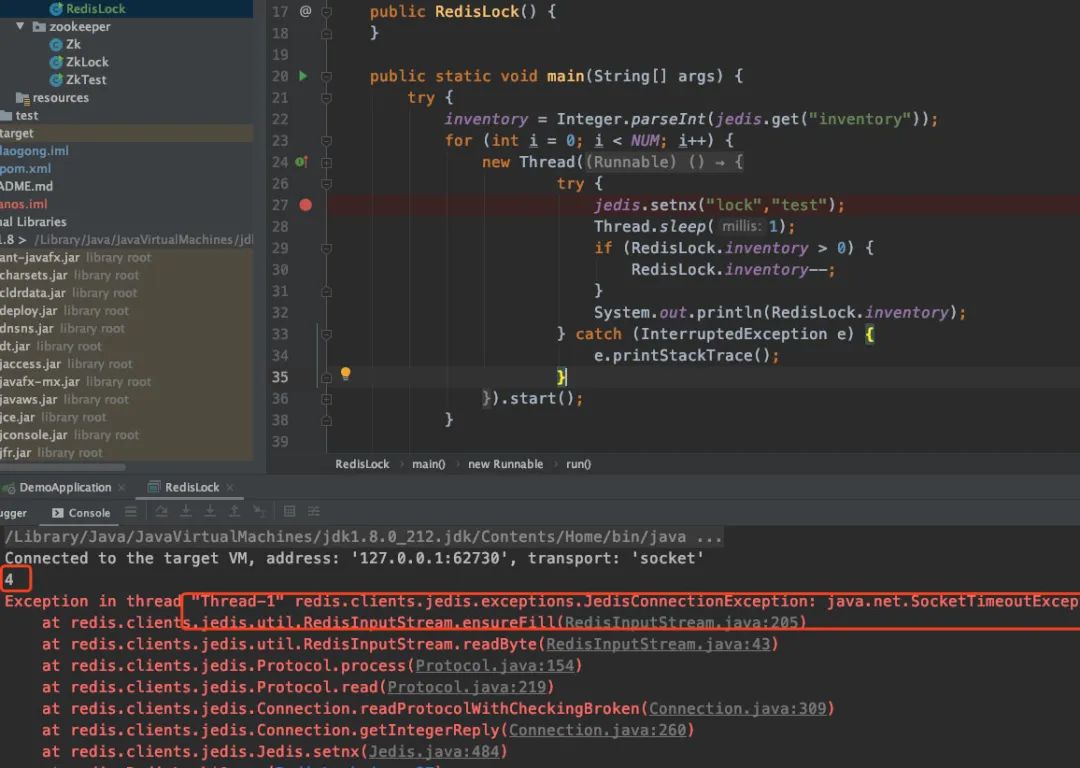
Task: Click the Show Execution Point icon in debug toolbar
Action: [x=131, y=511]
